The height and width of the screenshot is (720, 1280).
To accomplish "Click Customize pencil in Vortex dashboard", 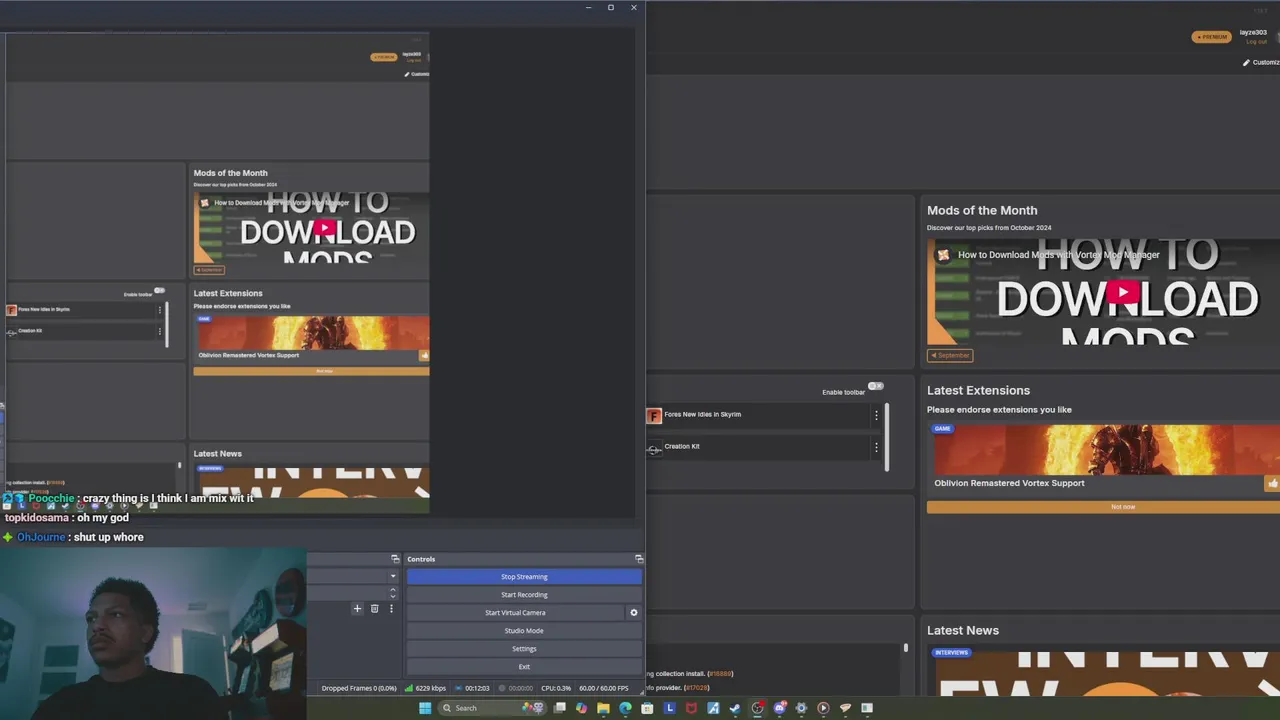I will coord(1260,62).
